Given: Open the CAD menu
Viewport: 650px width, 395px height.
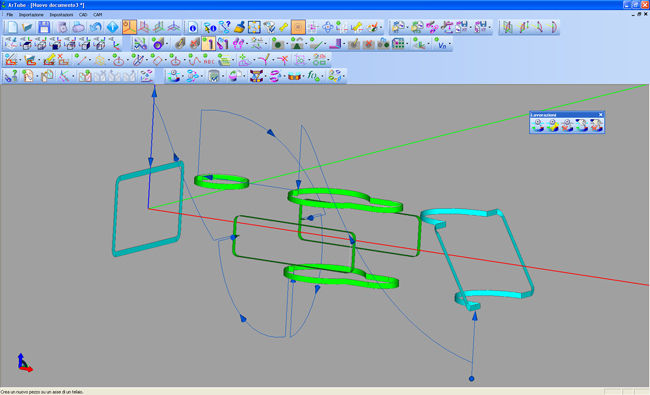Looking at the screenshot, I should click(83, 15).
